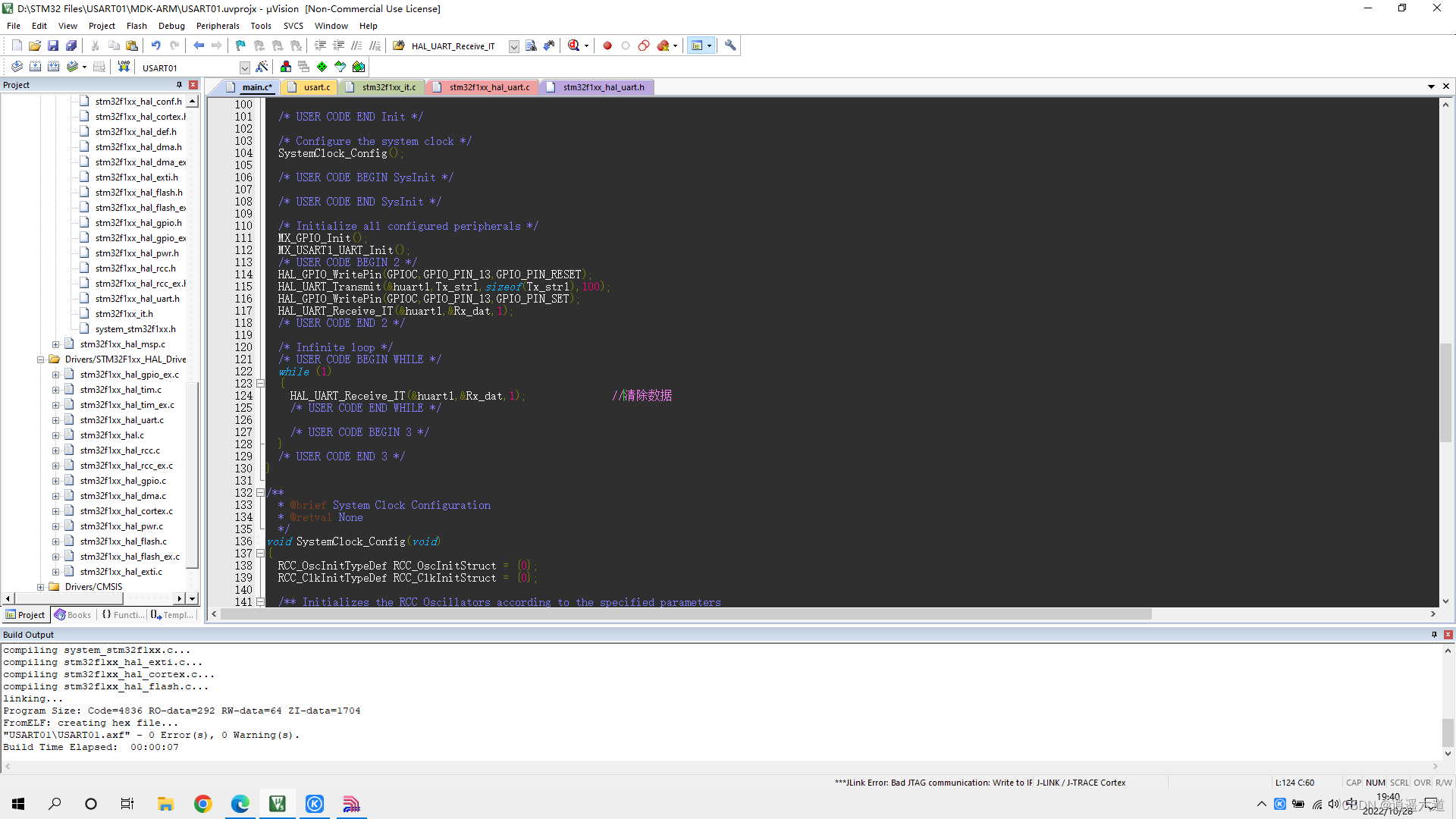This screenshot has width=1456, height=819.
Task: Open the window layout dropdown arrow
Action: coord(709,45)
